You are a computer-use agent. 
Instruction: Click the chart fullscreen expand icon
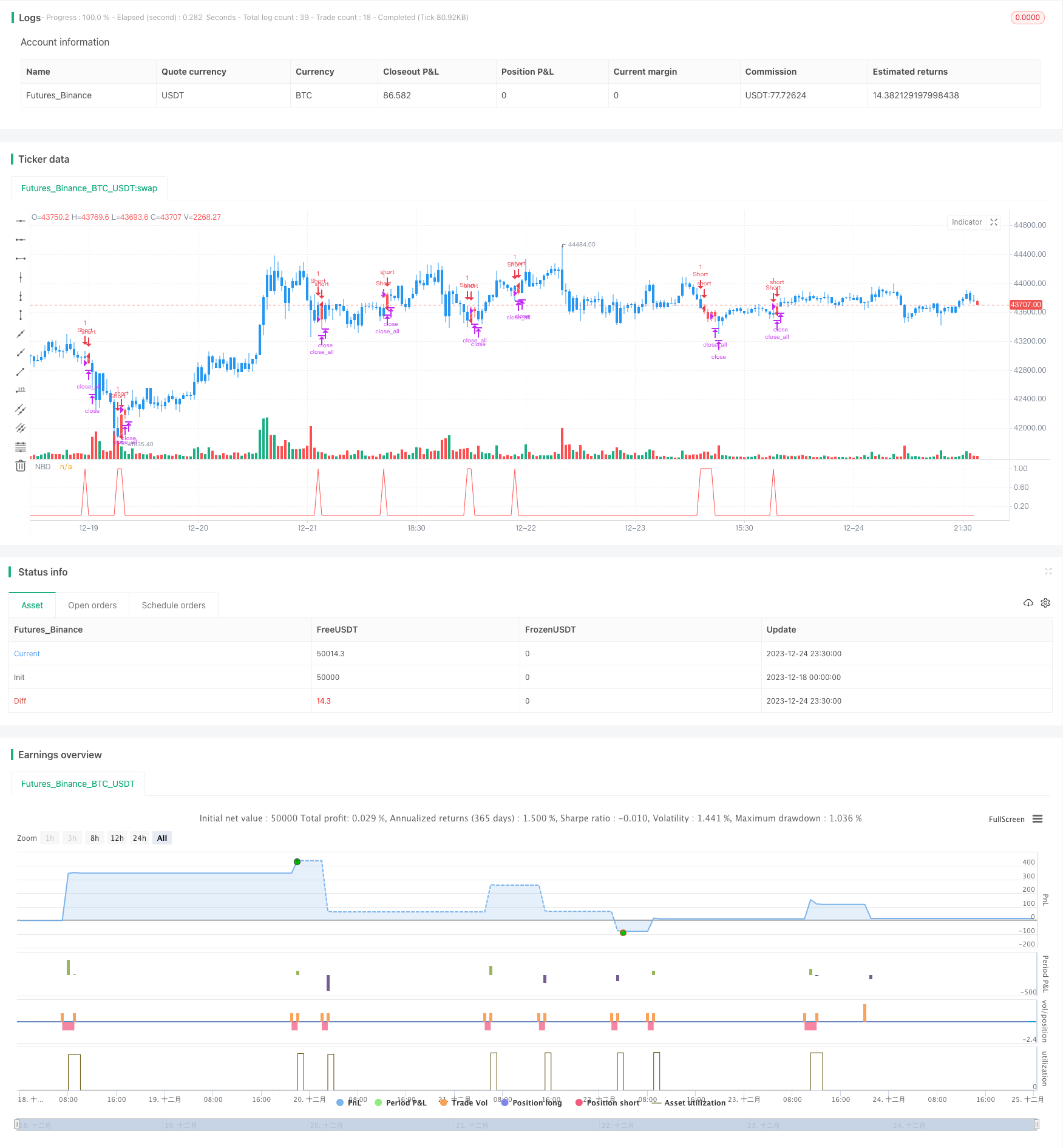pyautogui.click(x=994, y=222)
